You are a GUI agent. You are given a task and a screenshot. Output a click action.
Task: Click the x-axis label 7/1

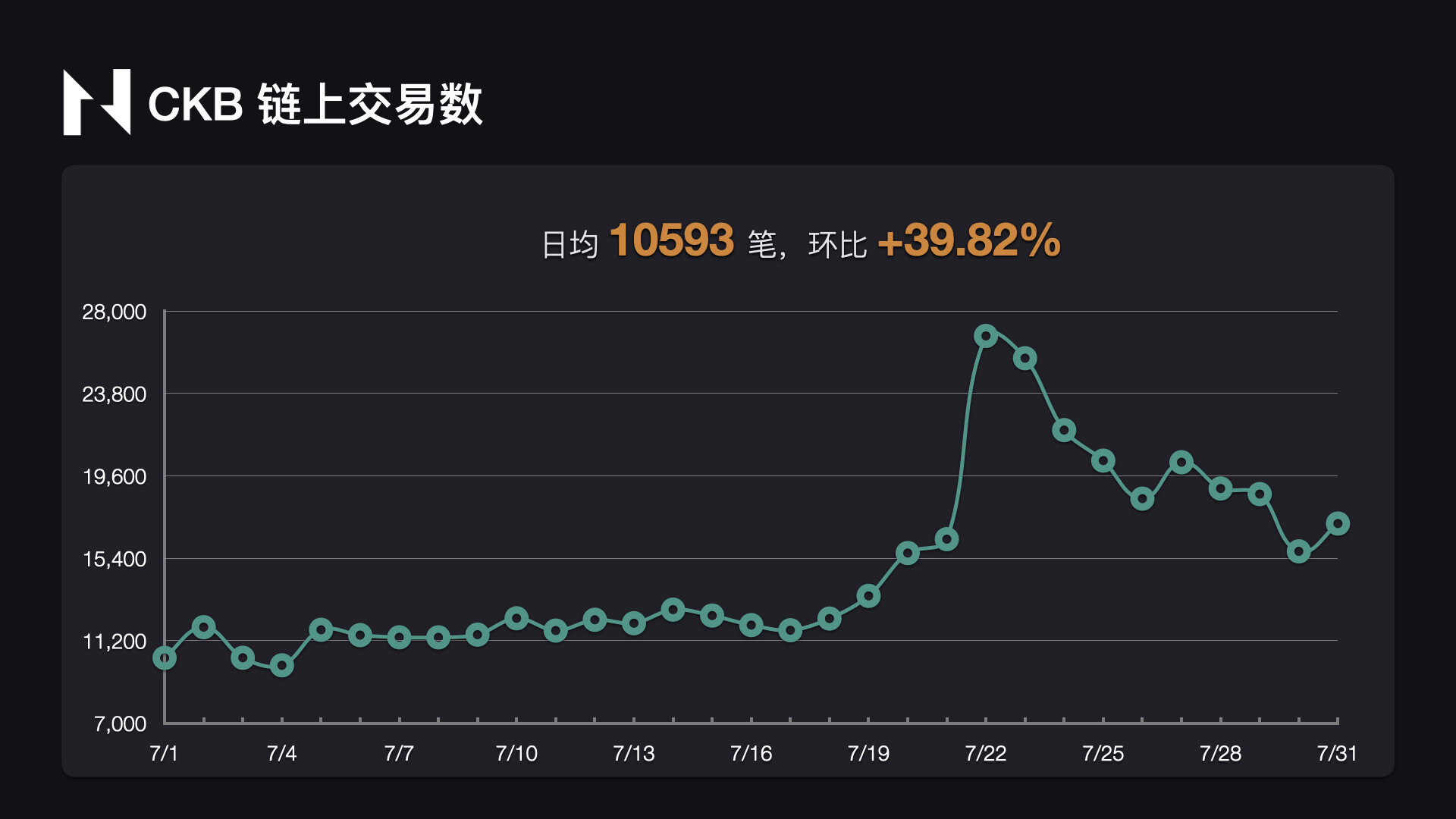[164, 754]
